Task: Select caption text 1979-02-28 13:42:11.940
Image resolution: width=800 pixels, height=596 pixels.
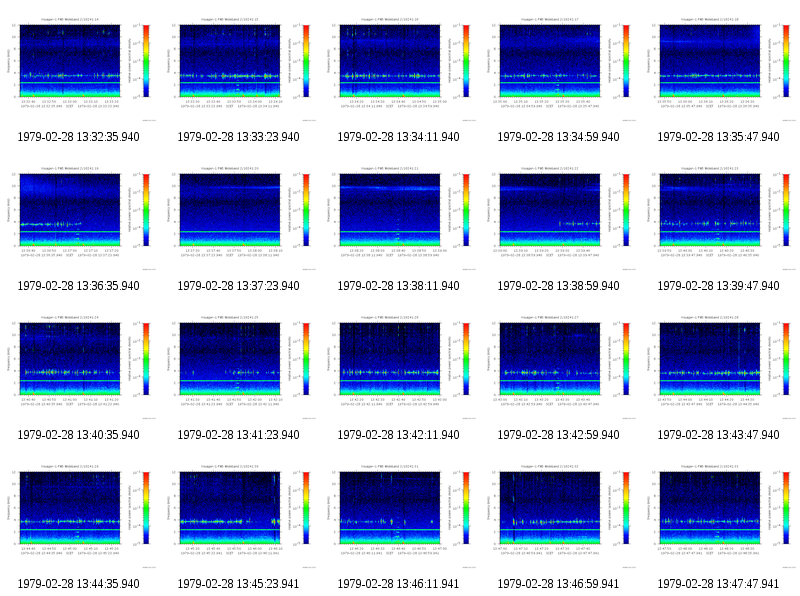Action: click(398, 435)
